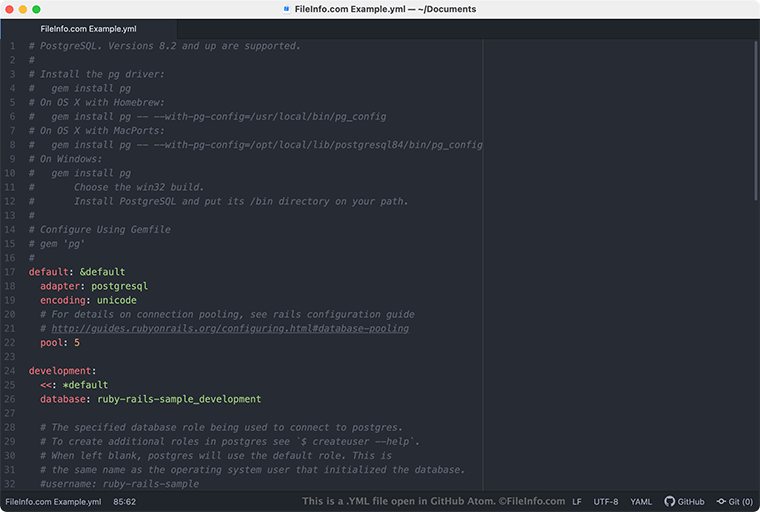Viewport: 760px width, 512px height.
Task: Click the file name in the status bar
Action: point(53,501)
